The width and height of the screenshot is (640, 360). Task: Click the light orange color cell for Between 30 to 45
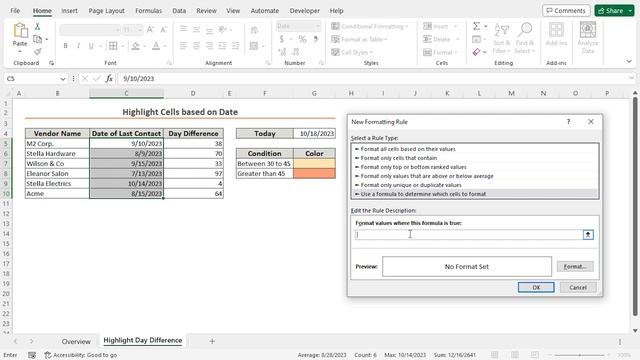[x=314, y=164]
